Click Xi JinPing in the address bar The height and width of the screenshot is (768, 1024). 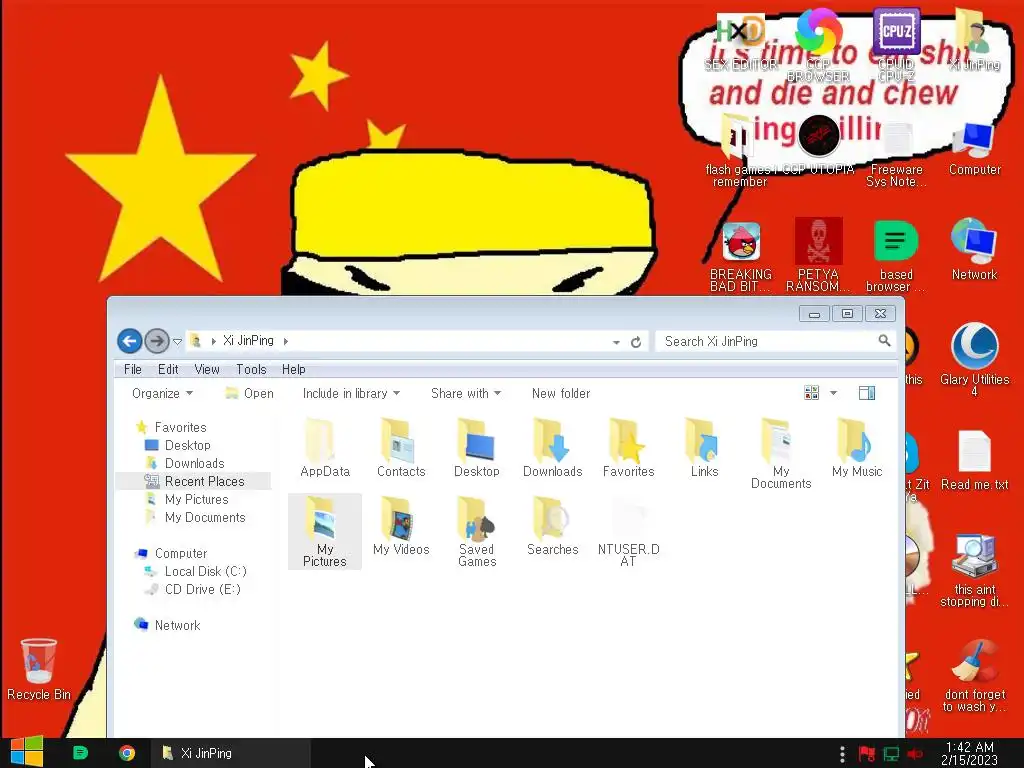point(248,340)
